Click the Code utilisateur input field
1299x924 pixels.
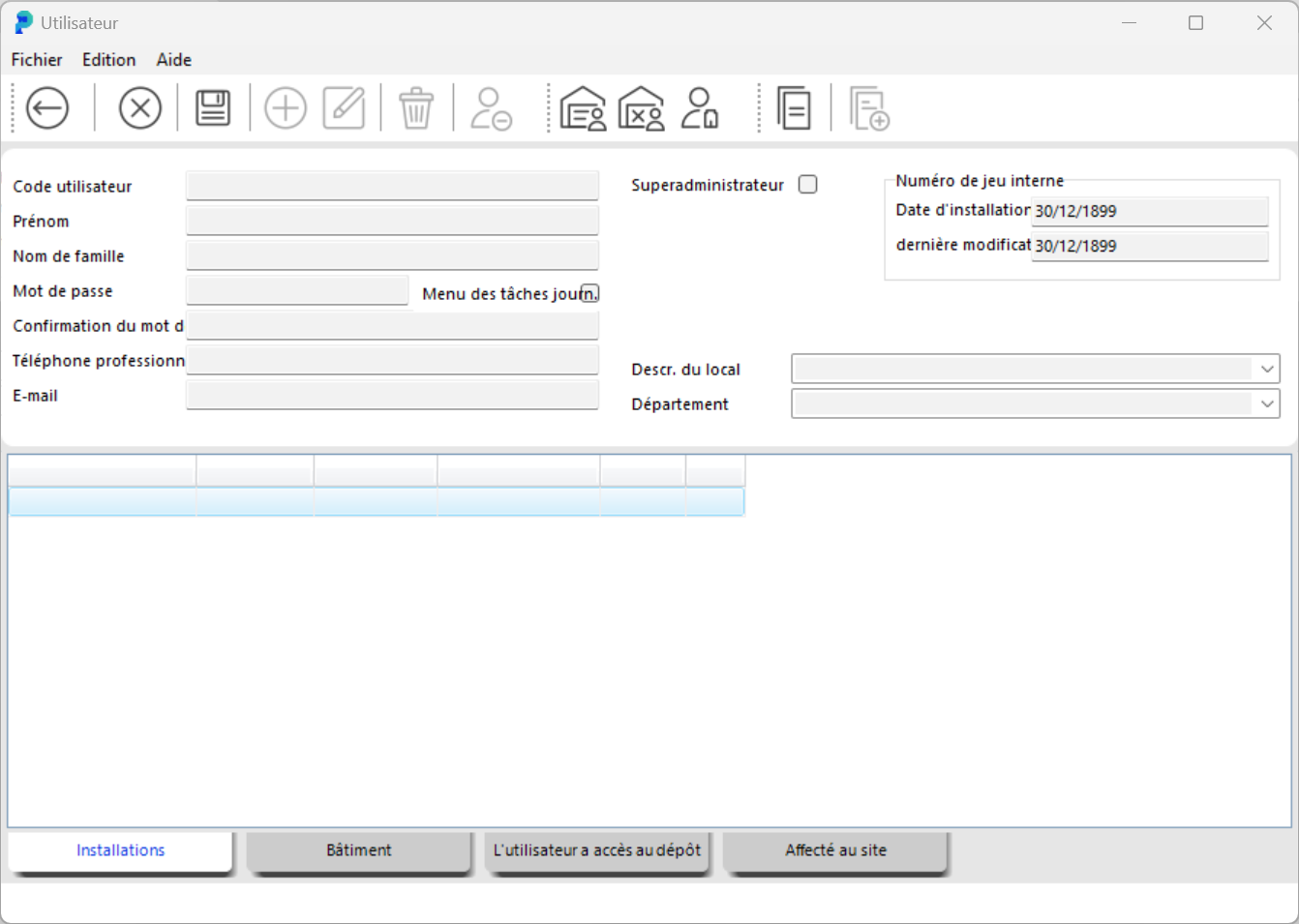point(392,186)
